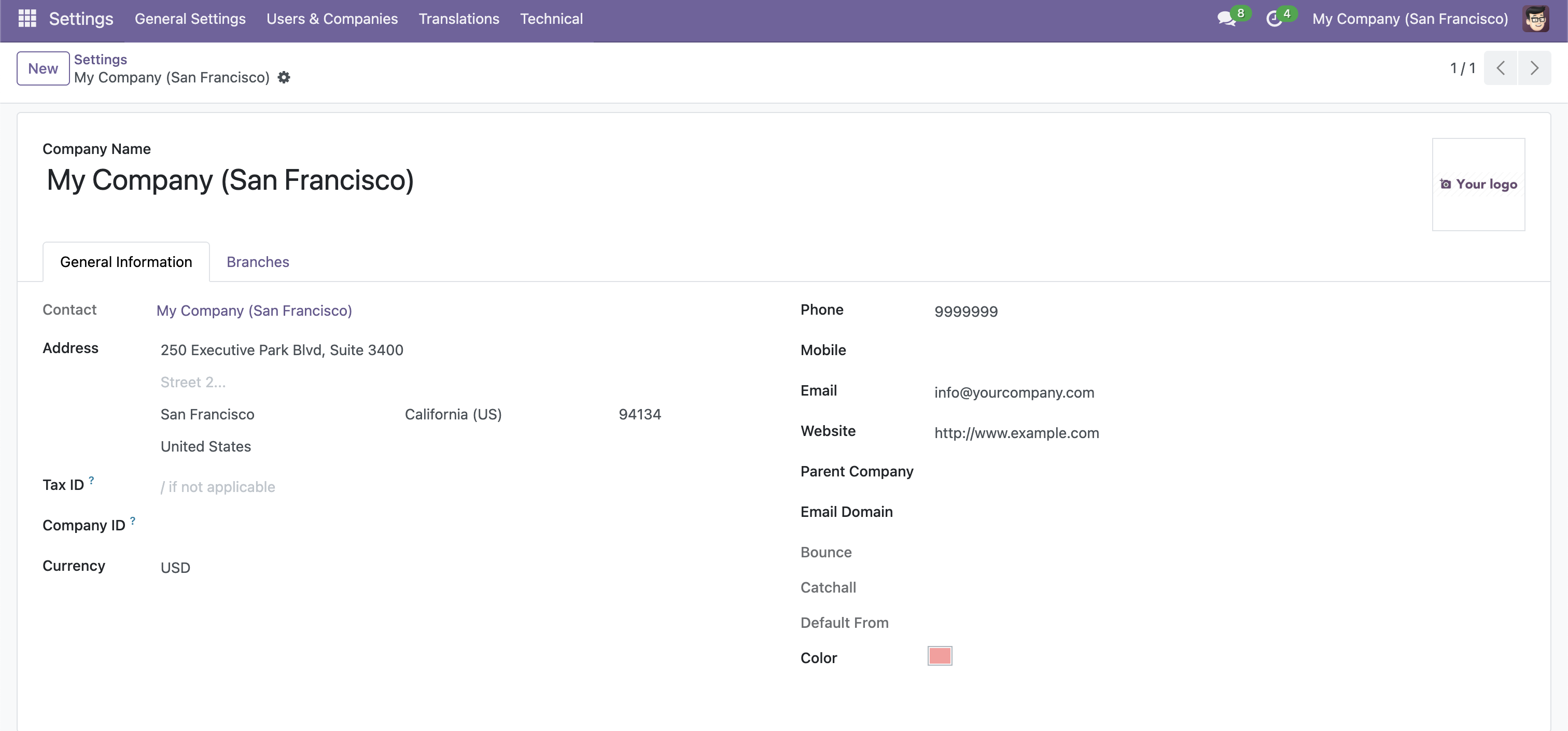Open the General Settings menu
This screenshot has width=1568, height=731.
(190, 18)
